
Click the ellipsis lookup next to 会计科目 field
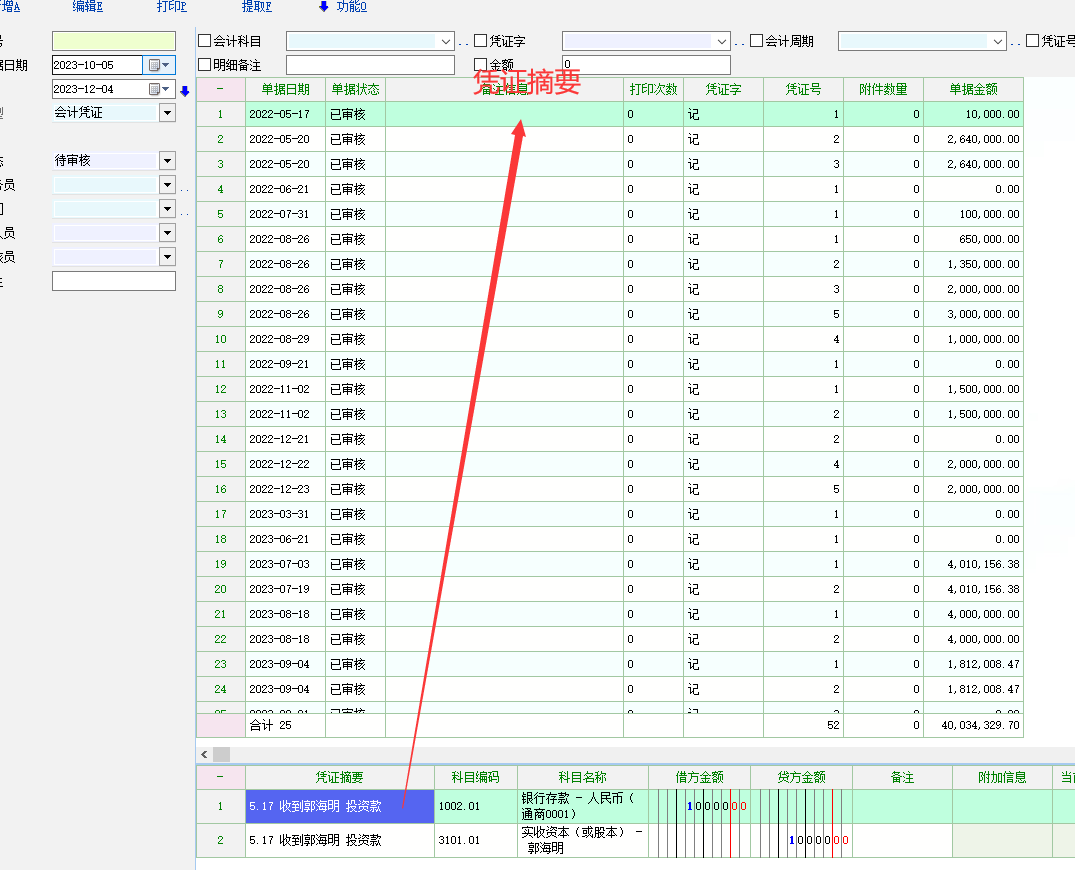463,42
